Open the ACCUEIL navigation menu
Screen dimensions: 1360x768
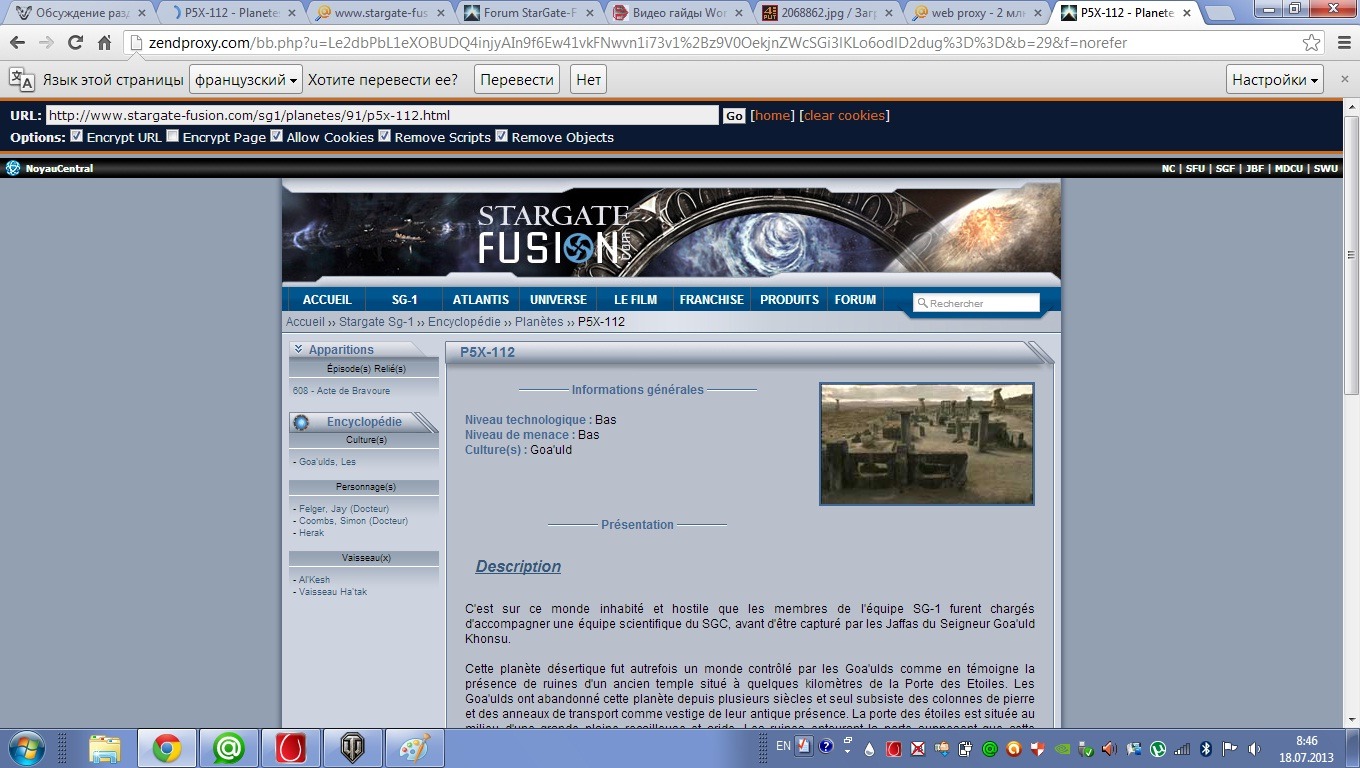327,300
